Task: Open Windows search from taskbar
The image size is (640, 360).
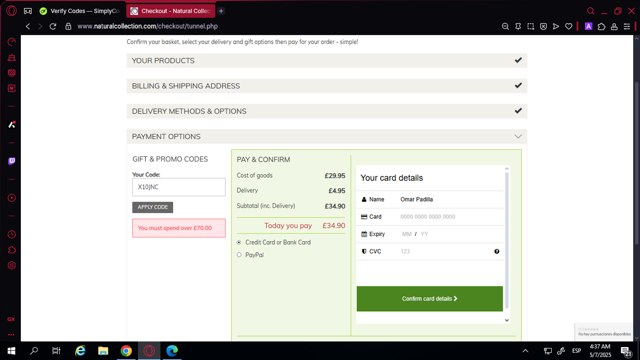Action: pos(34,351)
